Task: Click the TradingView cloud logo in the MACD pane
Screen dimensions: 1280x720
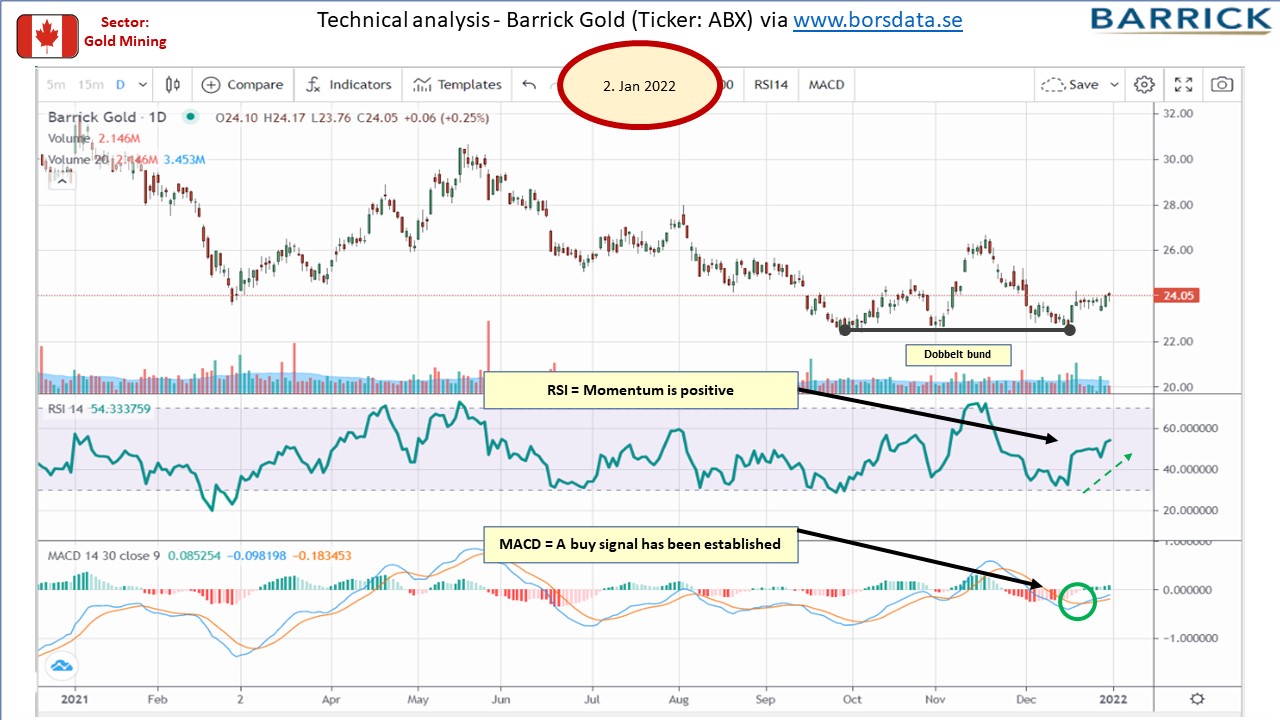Action: pyautogui.click(x=60, y=665)
